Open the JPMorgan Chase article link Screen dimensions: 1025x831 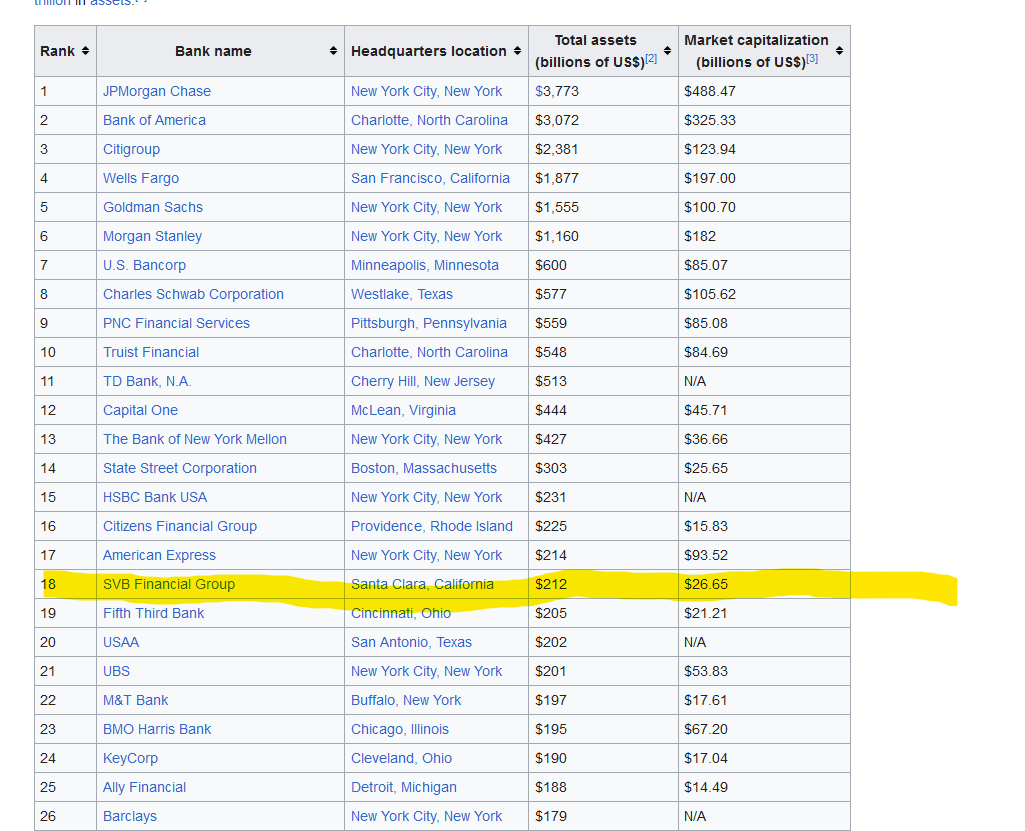click(x=157, y=92)
